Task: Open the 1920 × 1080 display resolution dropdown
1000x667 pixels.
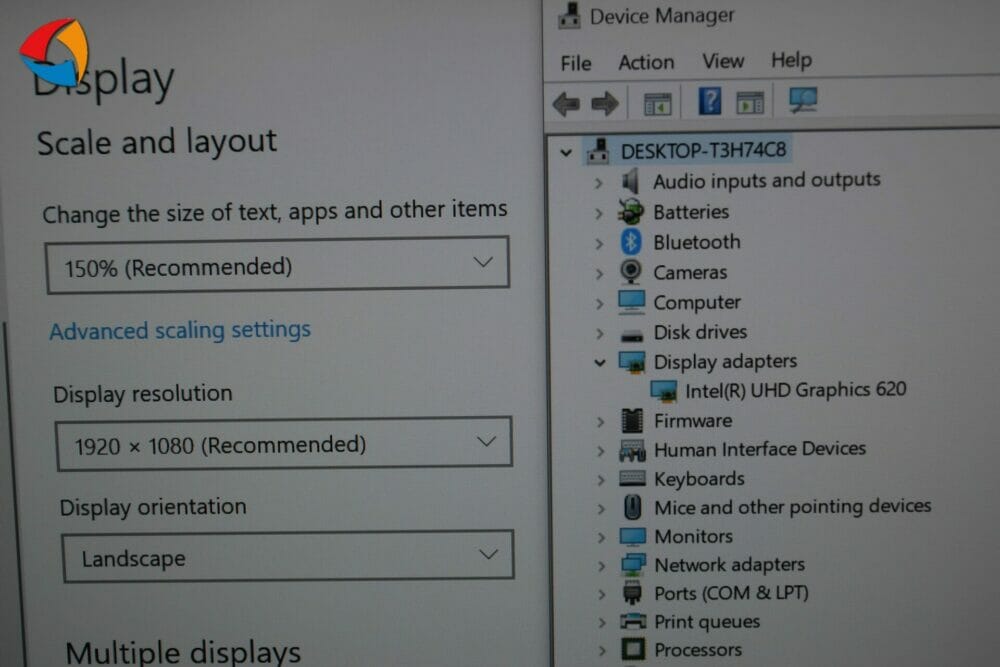Action: click(x=284, y=444)
